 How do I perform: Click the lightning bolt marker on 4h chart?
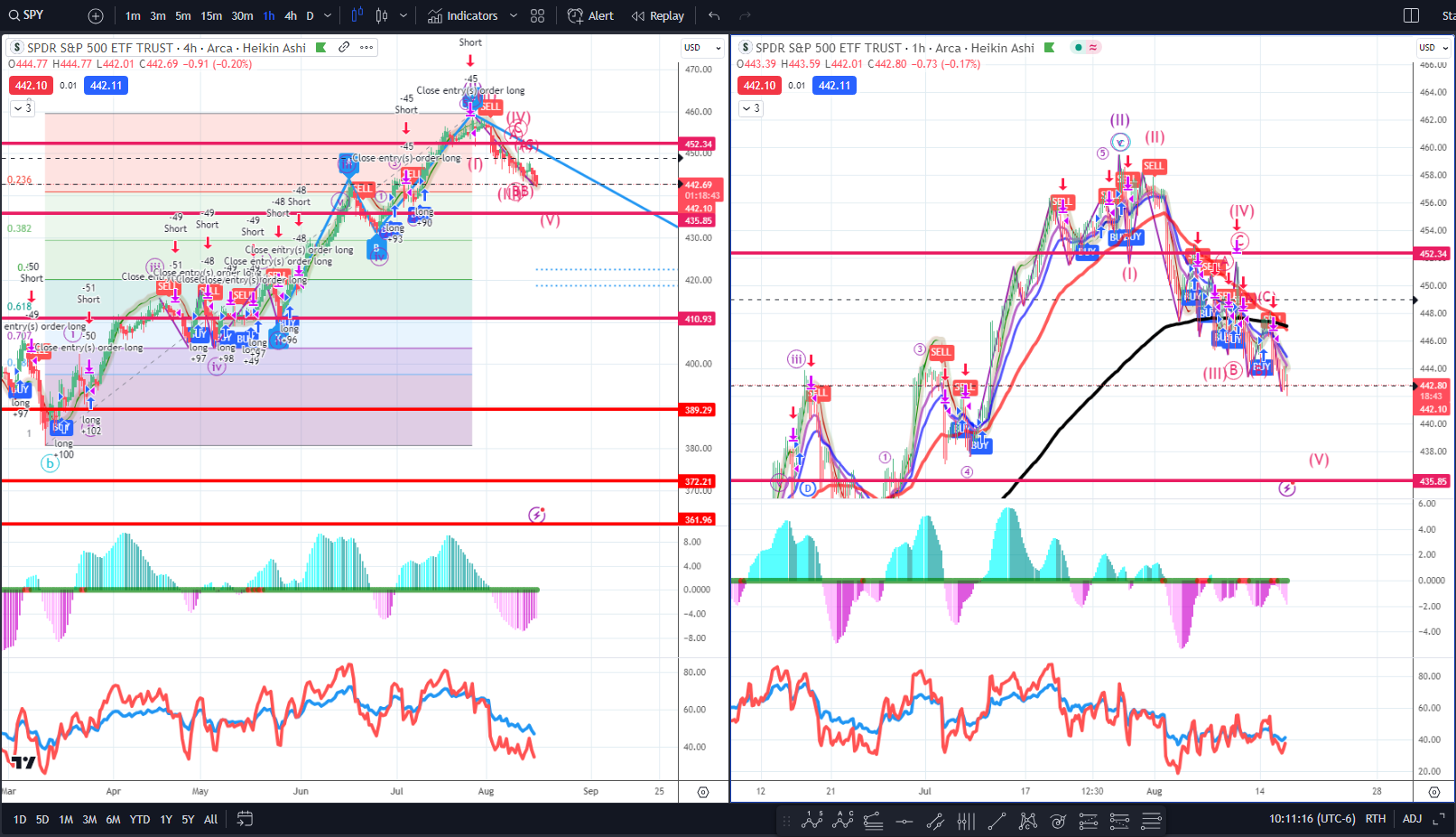(x=537, y=515)
